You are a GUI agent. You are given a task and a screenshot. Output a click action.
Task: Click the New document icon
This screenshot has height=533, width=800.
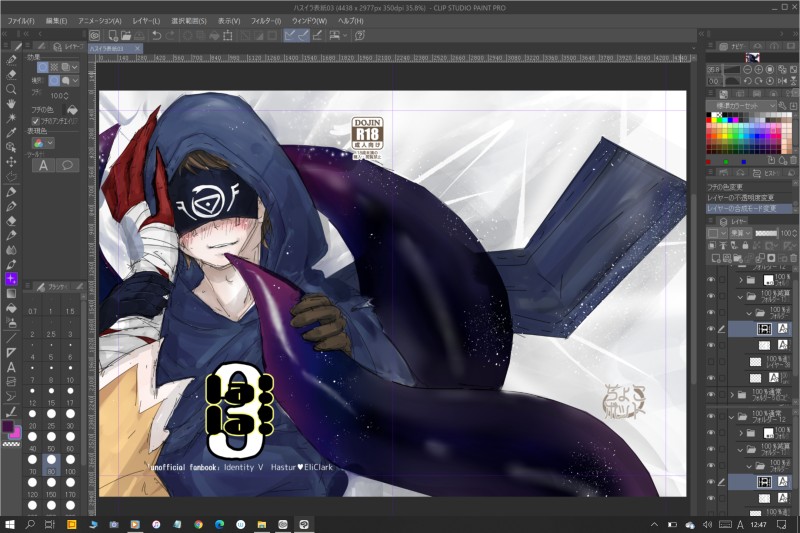(x=113, y=35)
